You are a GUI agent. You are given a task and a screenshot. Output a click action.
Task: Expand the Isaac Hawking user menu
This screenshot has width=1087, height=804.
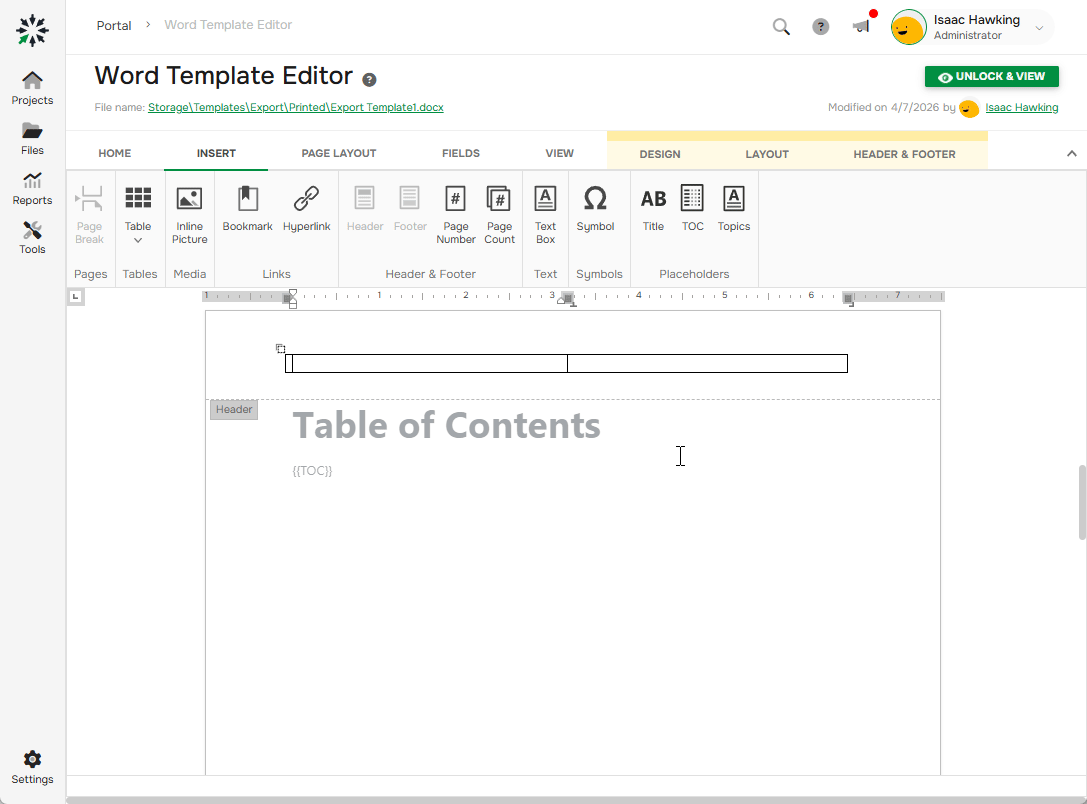pyautogui.click(x=1039, y=28)
